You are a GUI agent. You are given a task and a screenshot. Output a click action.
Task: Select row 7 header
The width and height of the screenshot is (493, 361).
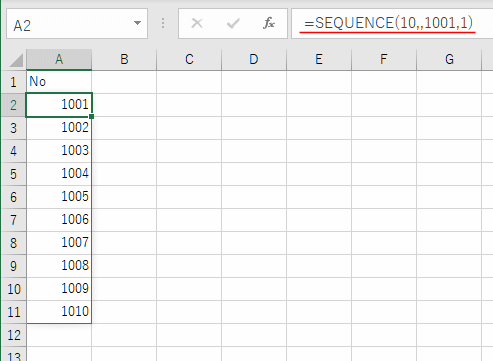(13, 220)
